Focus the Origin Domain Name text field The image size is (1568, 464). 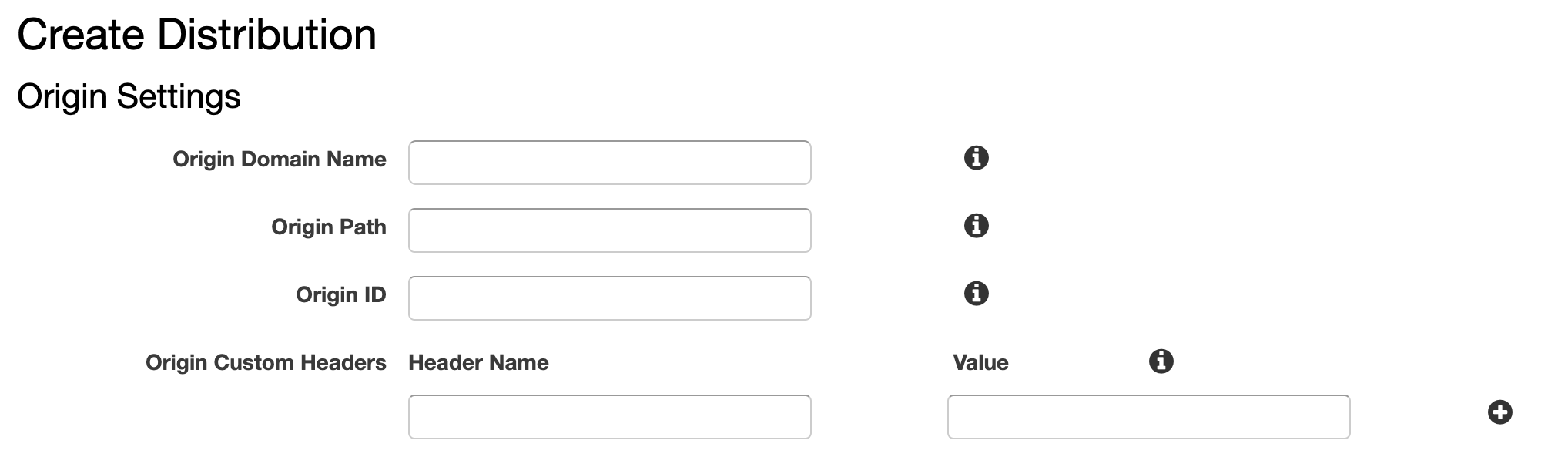[609, 163]
